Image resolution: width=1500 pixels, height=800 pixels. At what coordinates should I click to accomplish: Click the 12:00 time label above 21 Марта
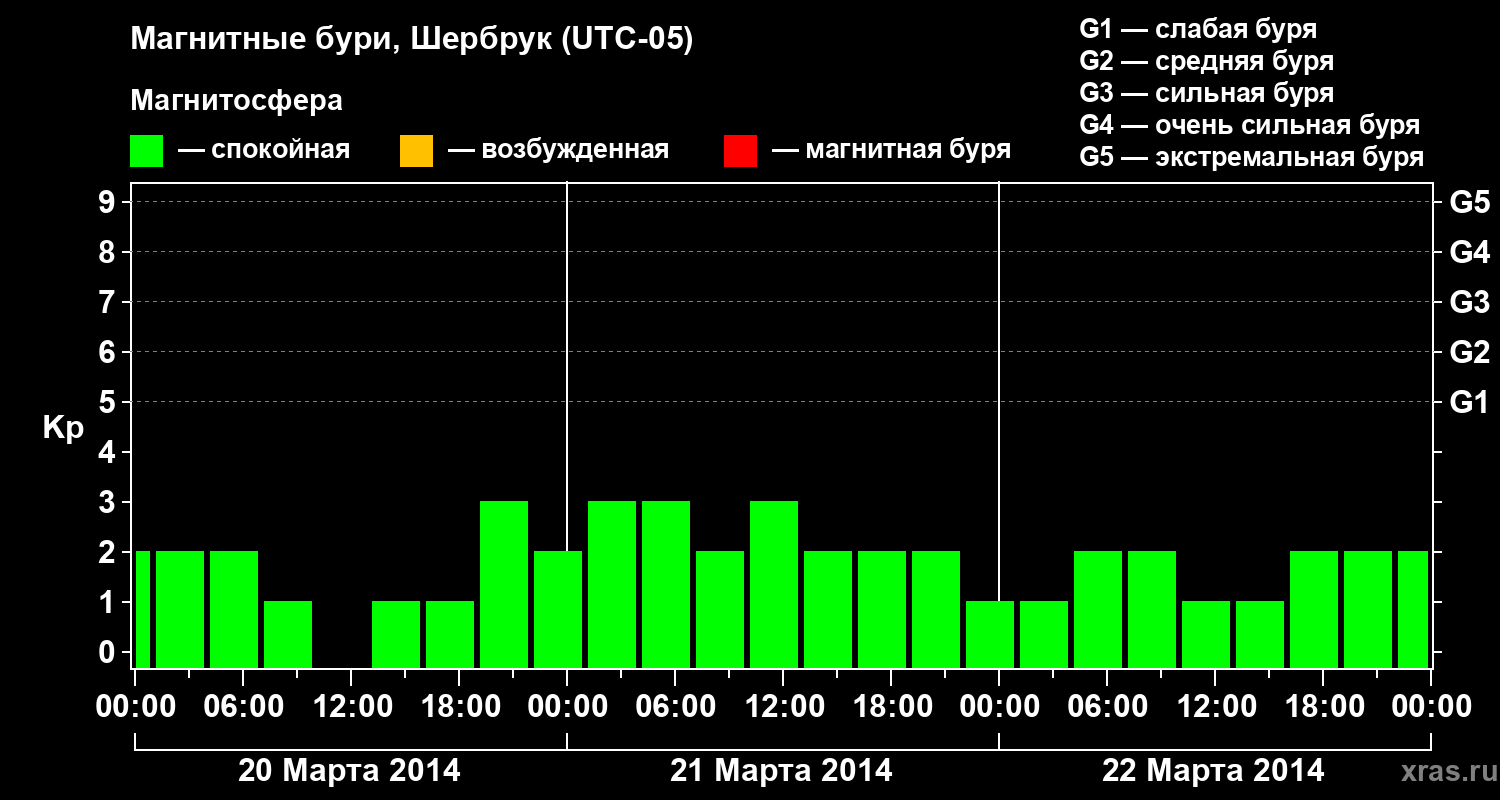(783, 707)
